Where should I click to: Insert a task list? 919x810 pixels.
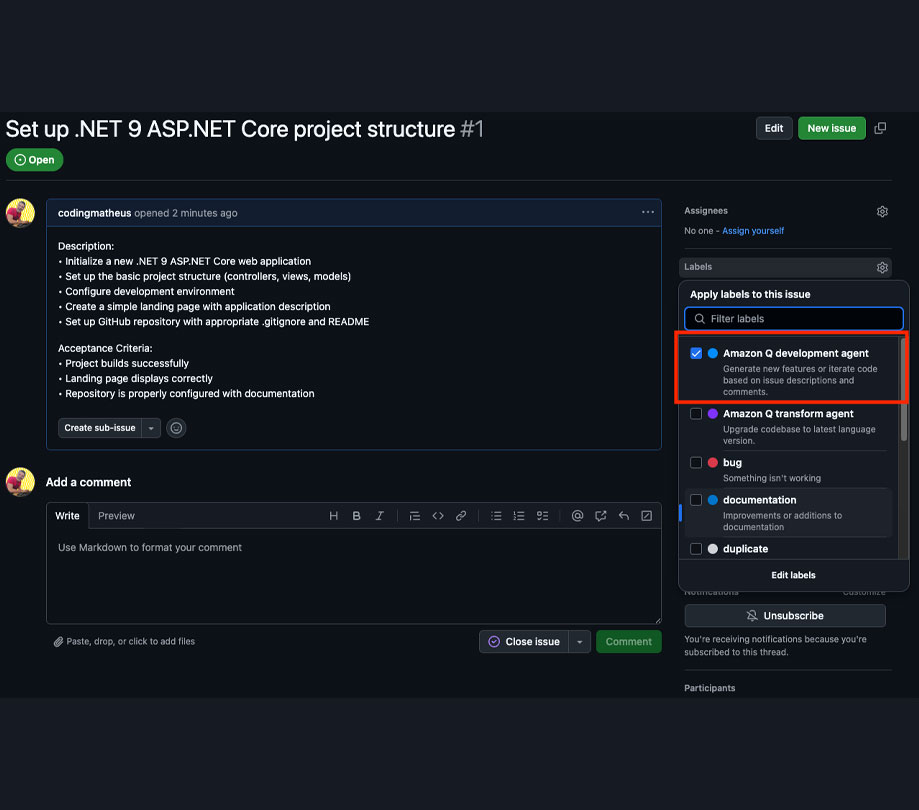coord(543,516)
